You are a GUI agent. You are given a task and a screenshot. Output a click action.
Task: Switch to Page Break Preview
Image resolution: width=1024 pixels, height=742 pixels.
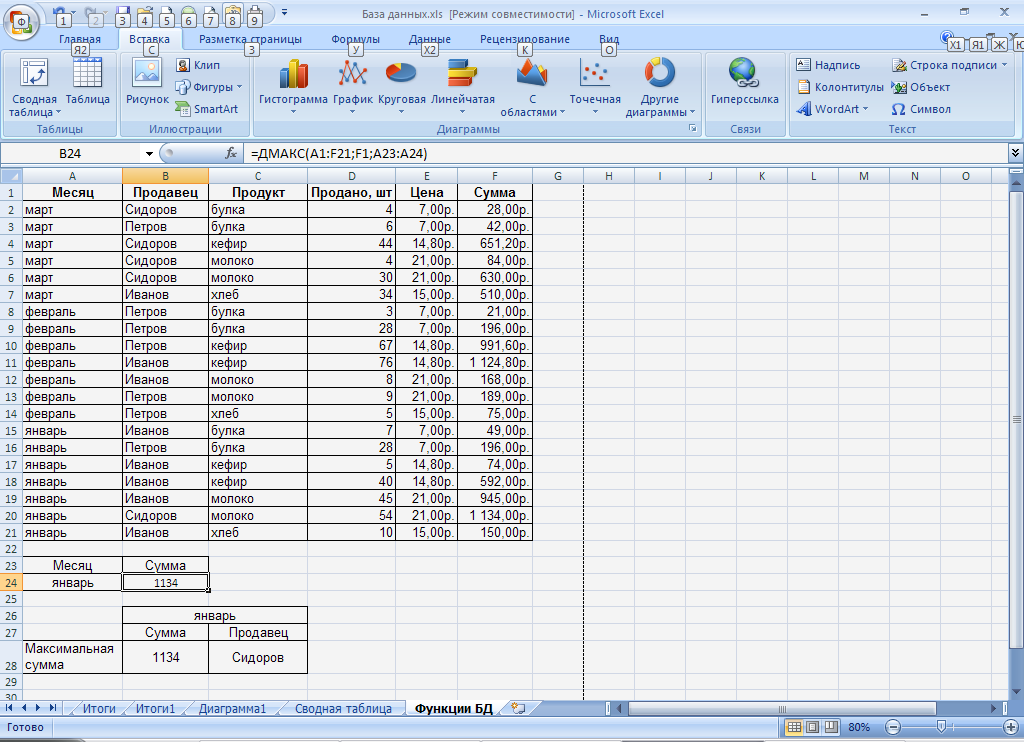pyautogui.click(x=831, y=727)
